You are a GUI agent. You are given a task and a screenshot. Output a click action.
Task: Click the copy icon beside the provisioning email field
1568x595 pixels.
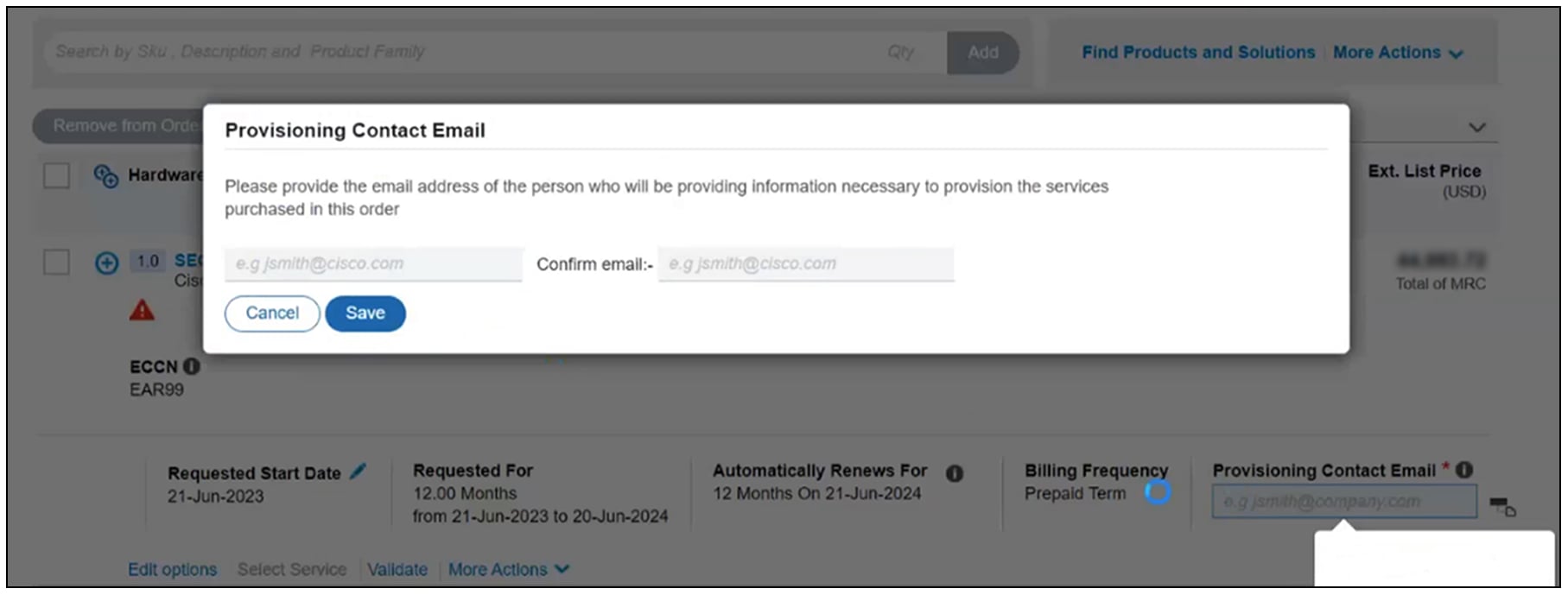click(x=1502, y=506)
